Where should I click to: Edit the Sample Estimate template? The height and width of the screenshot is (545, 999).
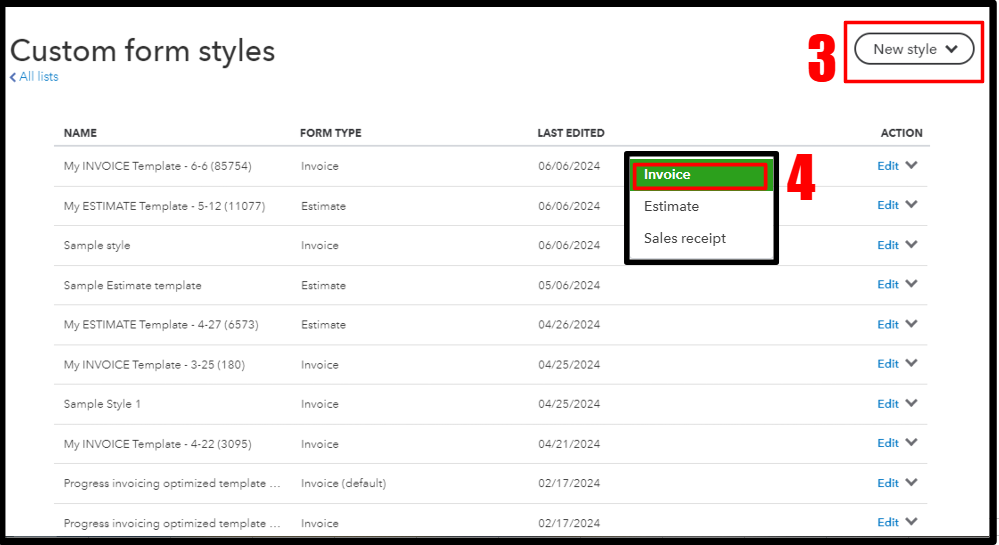click(x=887, y=284)
